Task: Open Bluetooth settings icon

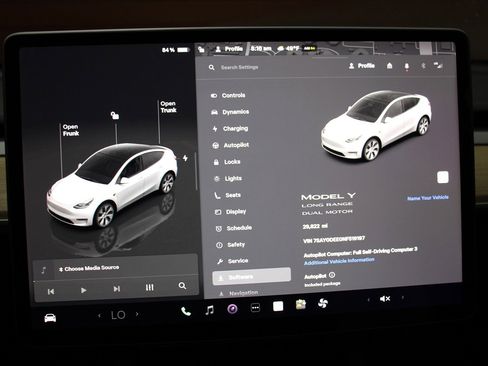Action: (x=423, y=66)
